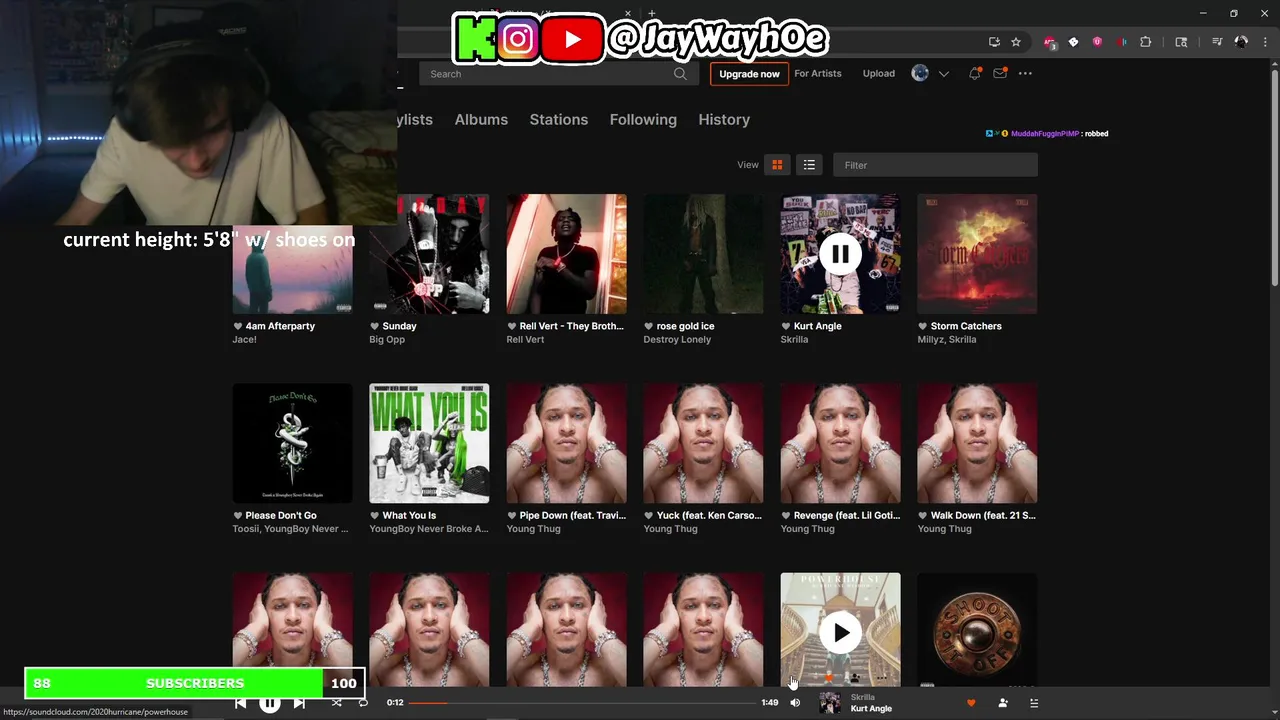The width and height of the screenshot is (1280, 720).
Task: Click the search magnifier icon
Action: 680,74
